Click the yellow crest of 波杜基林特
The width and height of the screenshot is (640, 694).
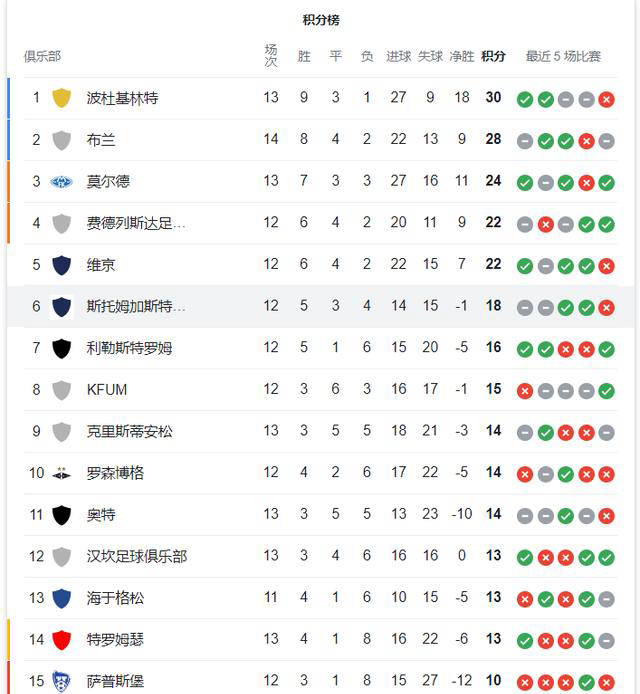point(62,98)
